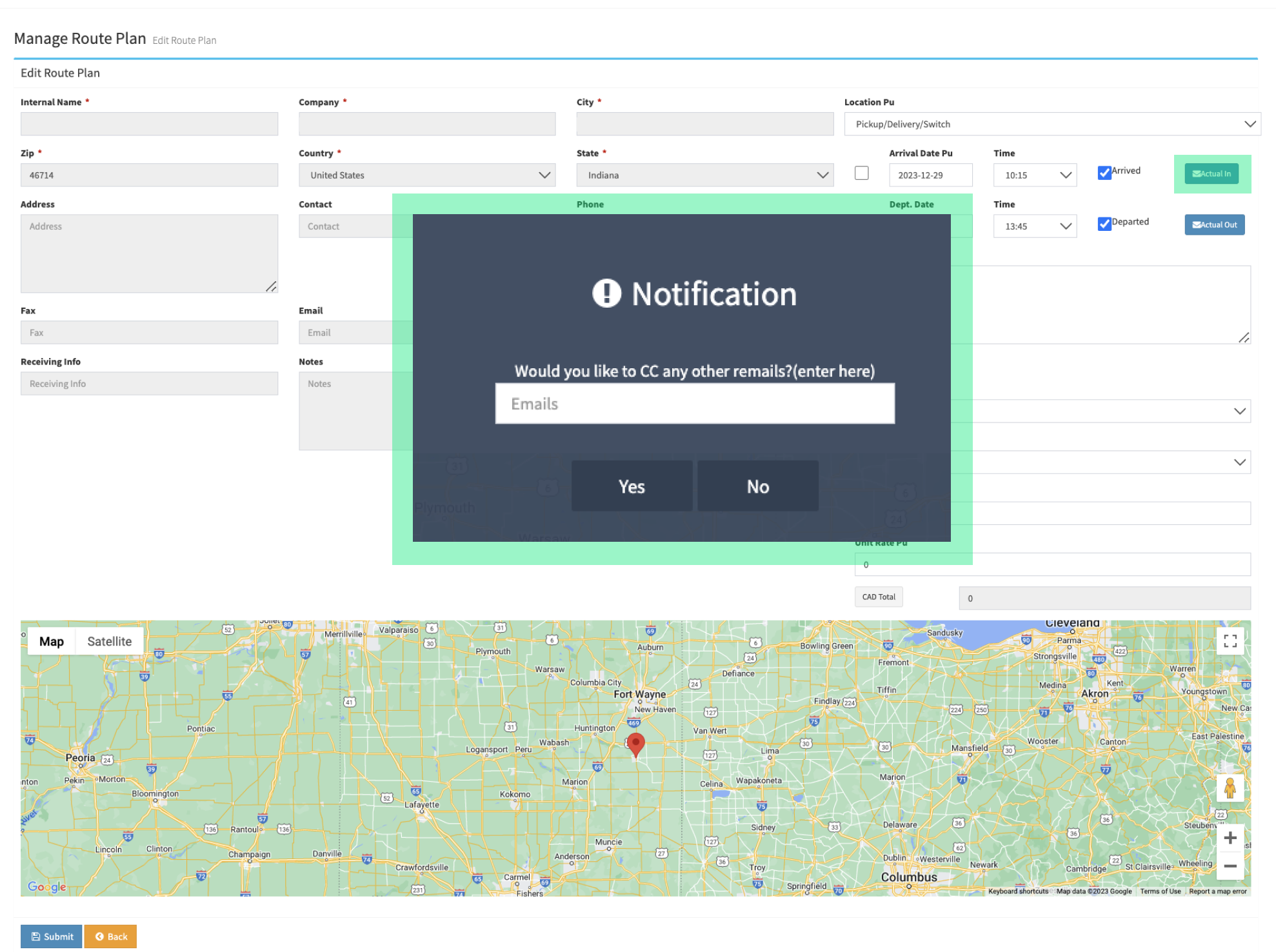Expand the State dropdown showing Indiana
Viewport: 1276px width, 952px height.
(704, 175)
